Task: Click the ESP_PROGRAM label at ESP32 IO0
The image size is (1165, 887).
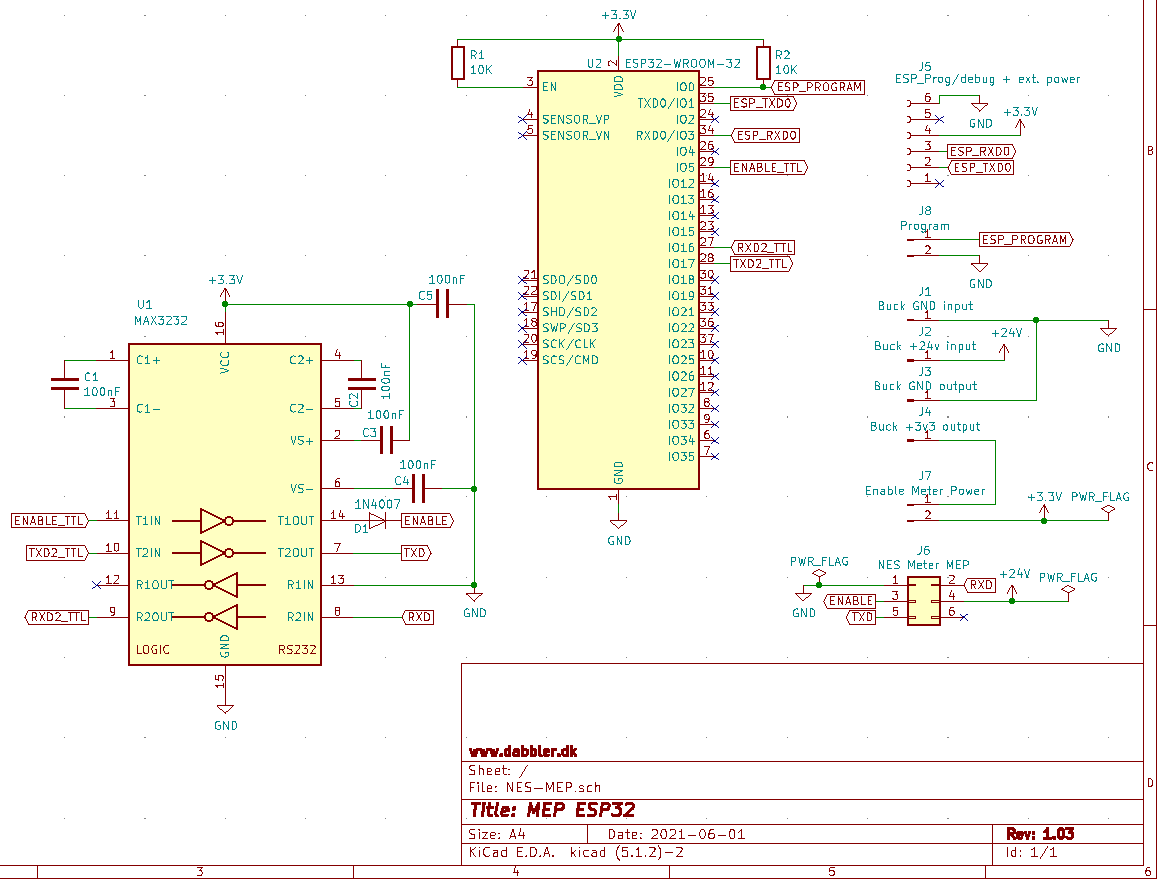Action: click(819, 87)
